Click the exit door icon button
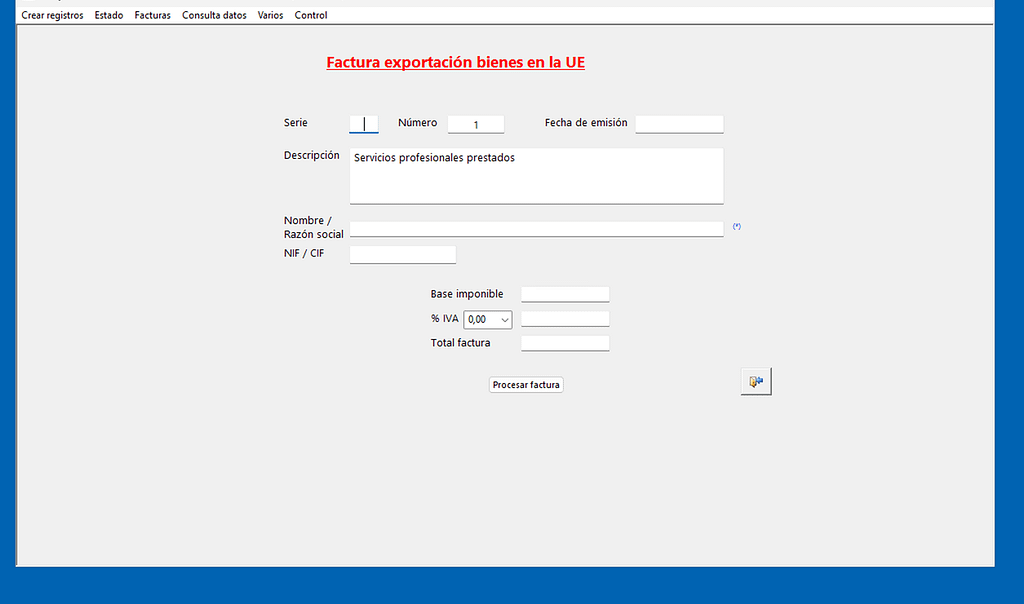Screen dimensions: 1024x604 tap(756, 382)
